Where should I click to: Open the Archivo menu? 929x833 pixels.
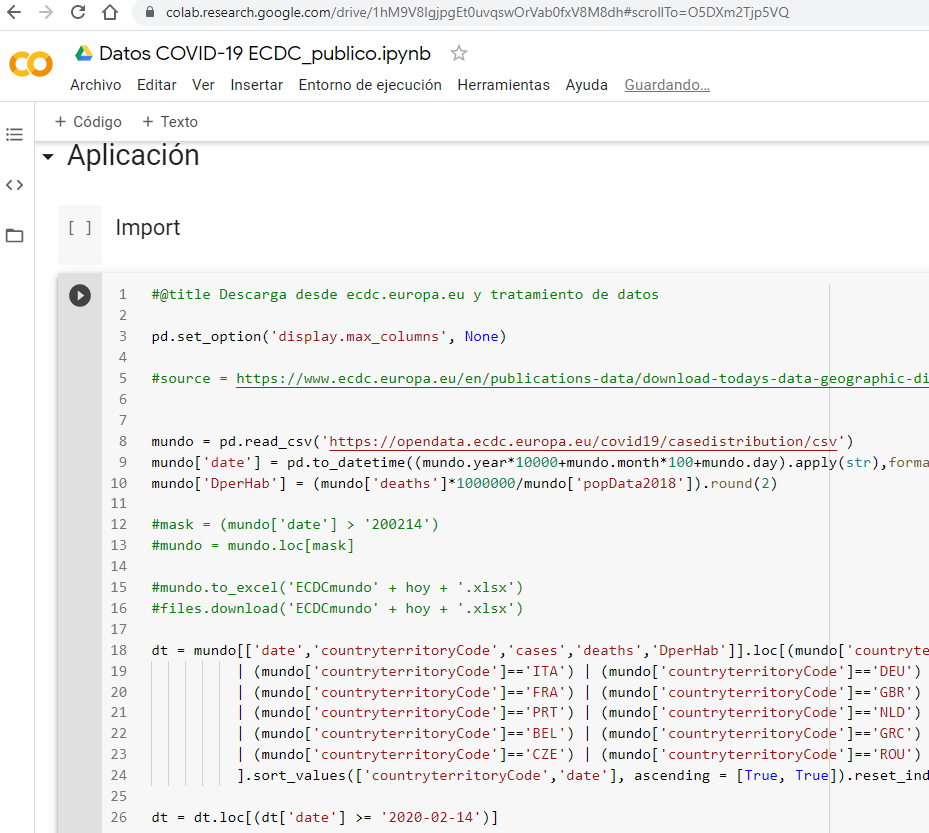point(95,85)
